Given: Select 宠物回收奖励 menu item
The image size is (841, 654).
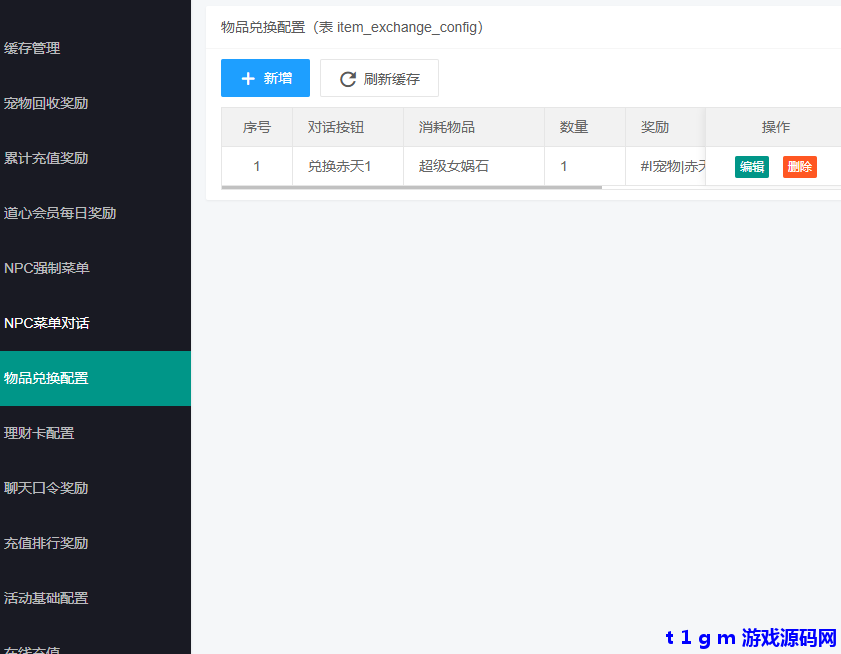Looking at the screenshot, I should point(46,103).
